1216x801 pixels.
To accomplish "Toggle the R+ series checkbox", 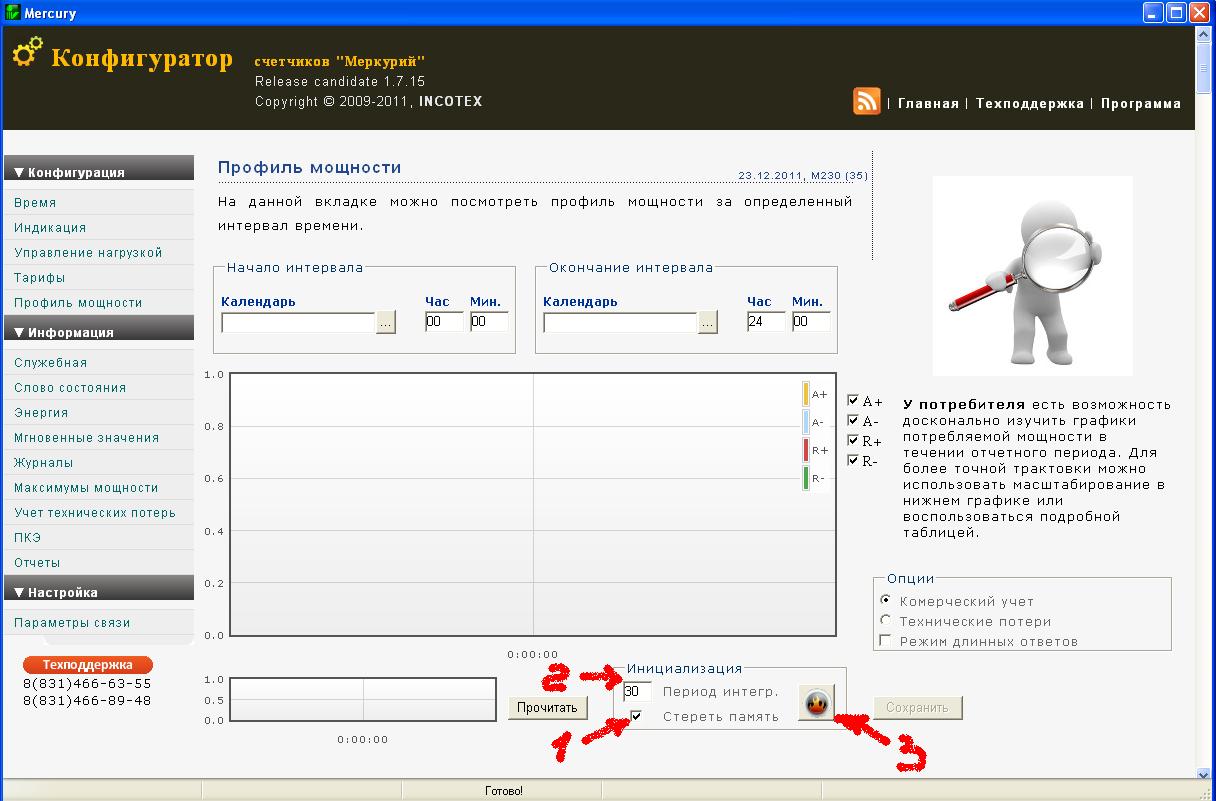I will point(853,441).
